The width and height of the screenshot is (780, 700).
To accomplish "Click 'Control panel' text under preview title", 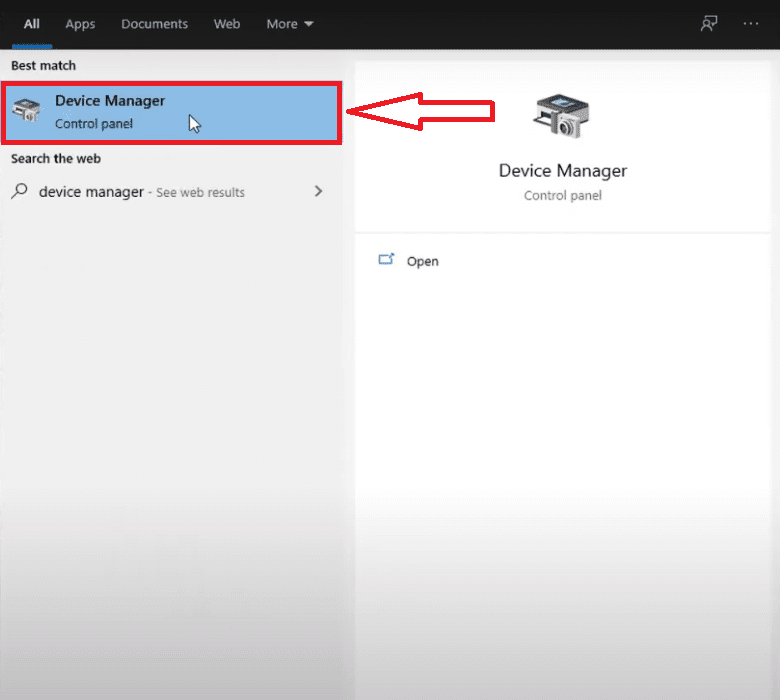I will point(563,196).
